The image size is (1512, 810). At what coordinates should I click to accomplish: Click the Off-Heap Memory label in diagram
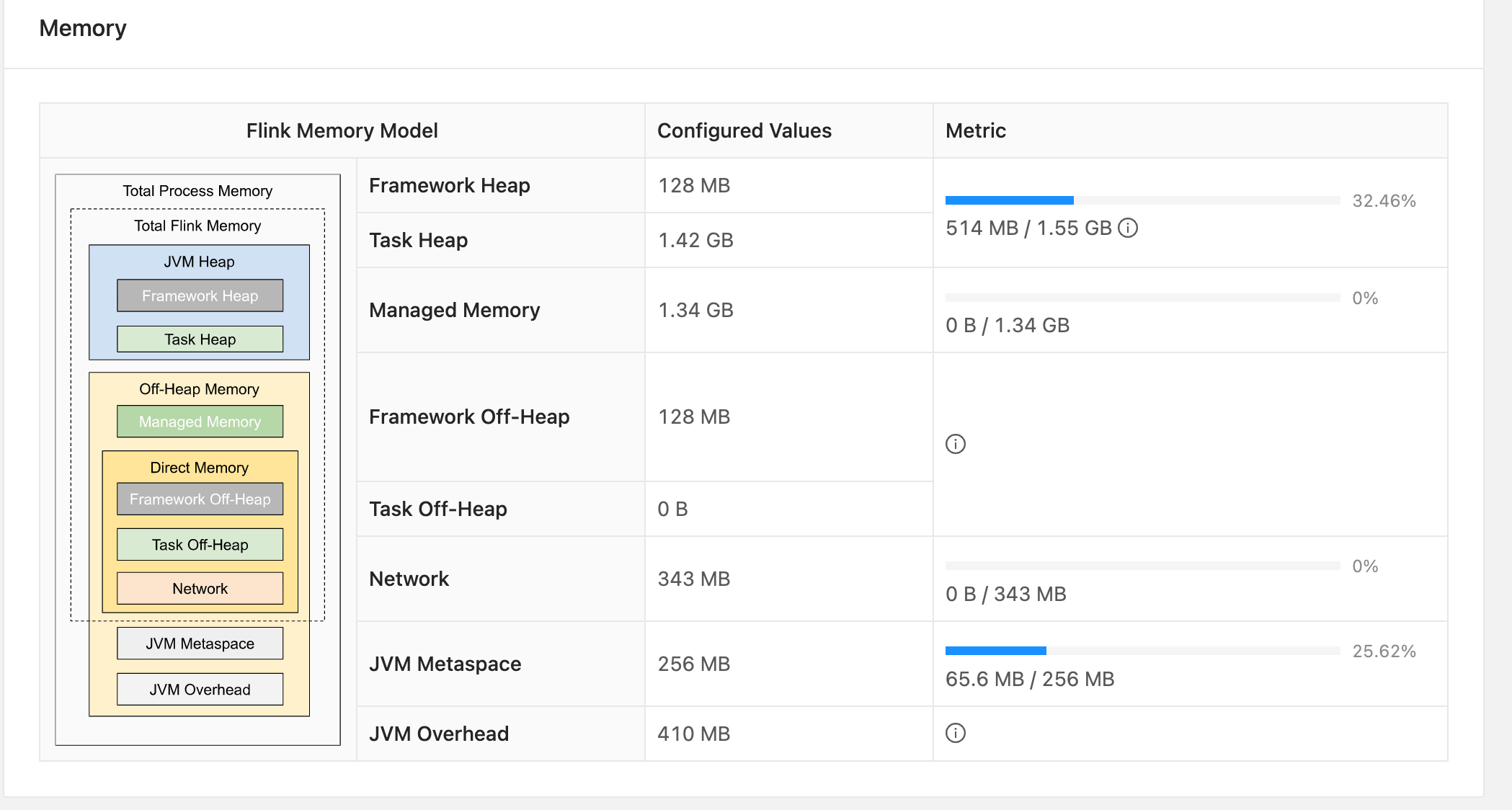click(199, 389)
